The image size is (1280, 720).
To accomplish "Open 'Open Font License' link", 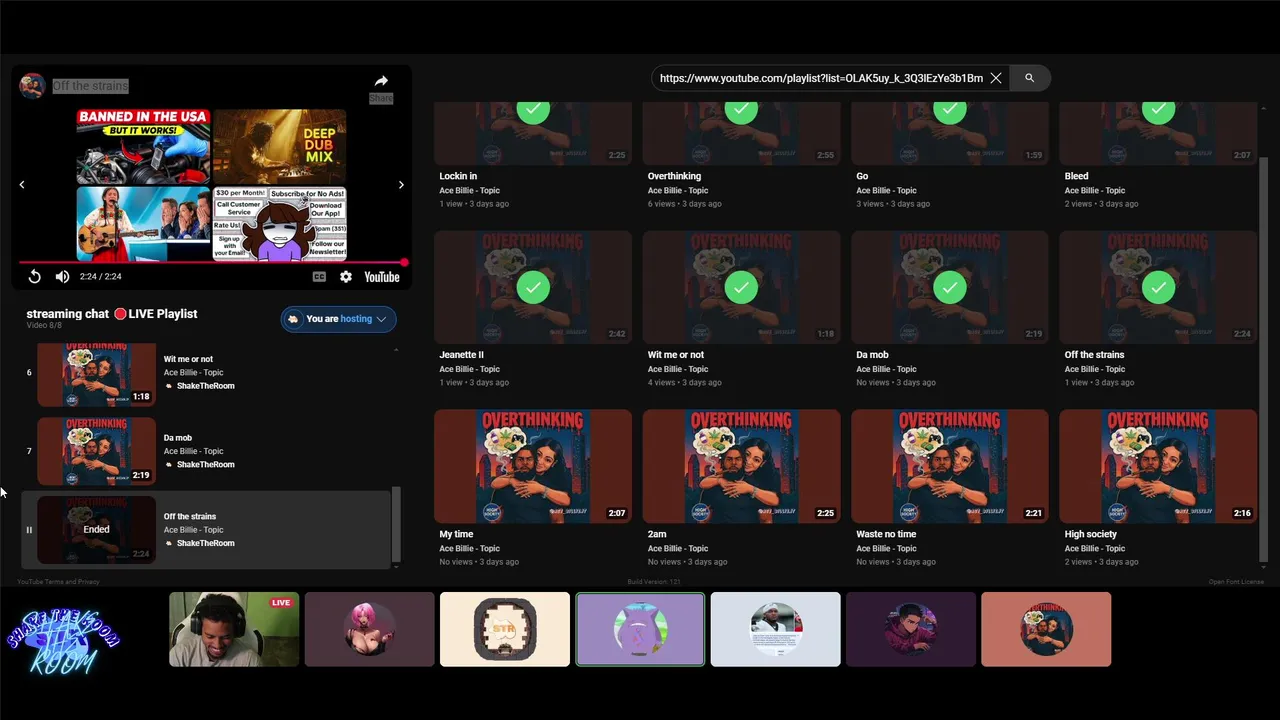I will [1236, 582].
